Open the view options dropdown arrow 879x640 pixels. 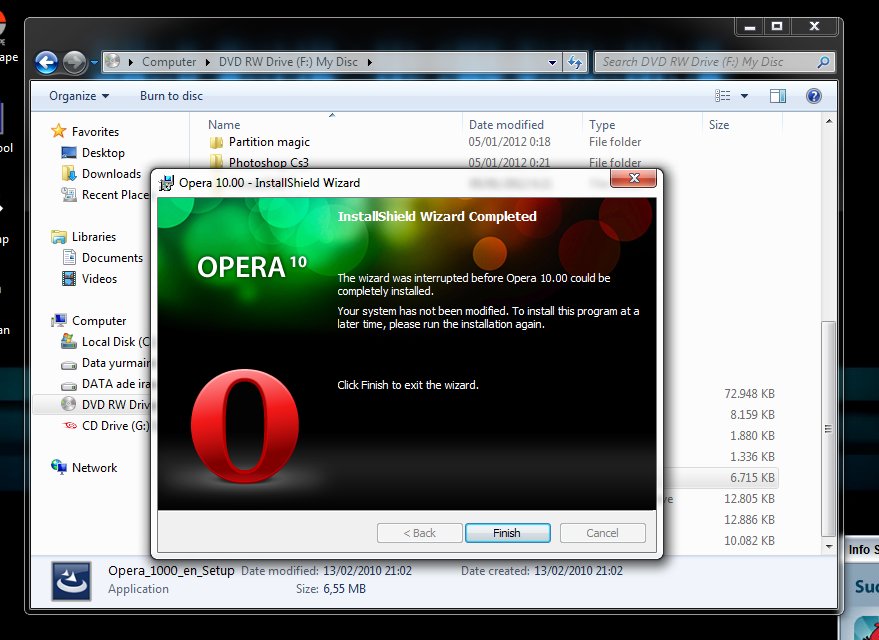(x=744, y=96)
